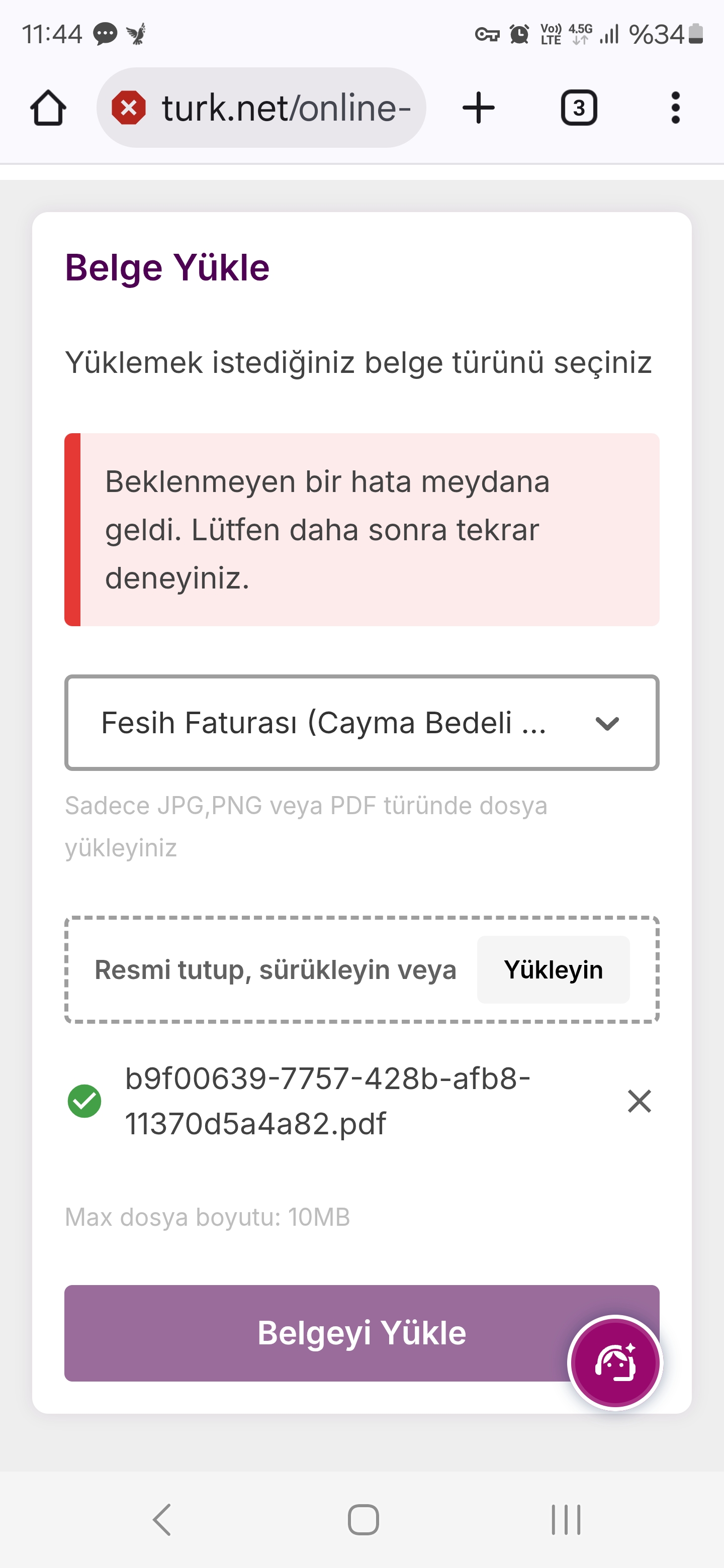Tap the green checkmark beside the PDF
This screenshot has width=724, height=1568.
(x=84, y=1101)
